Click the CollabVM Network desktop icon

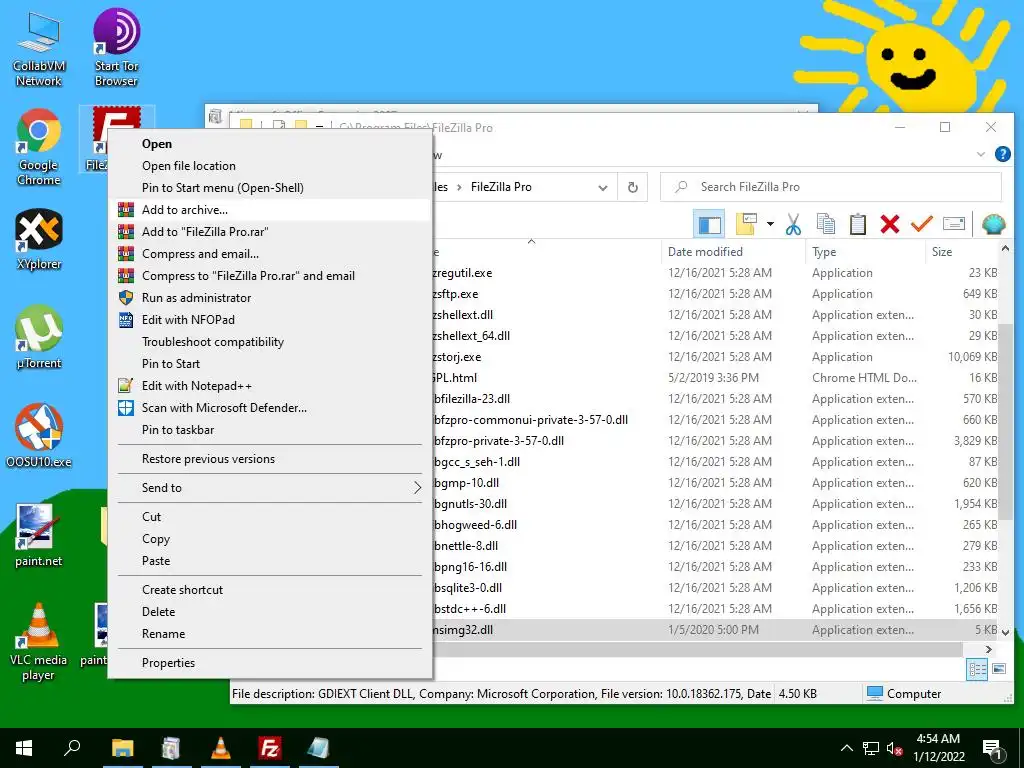(39, 48)
